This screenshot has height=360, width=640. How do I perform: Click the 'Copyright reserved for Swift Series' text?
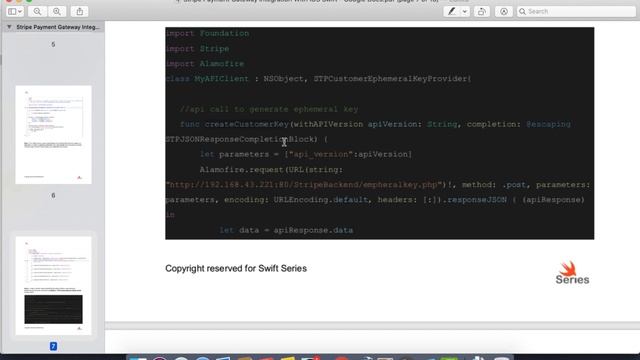coord(236,269)
